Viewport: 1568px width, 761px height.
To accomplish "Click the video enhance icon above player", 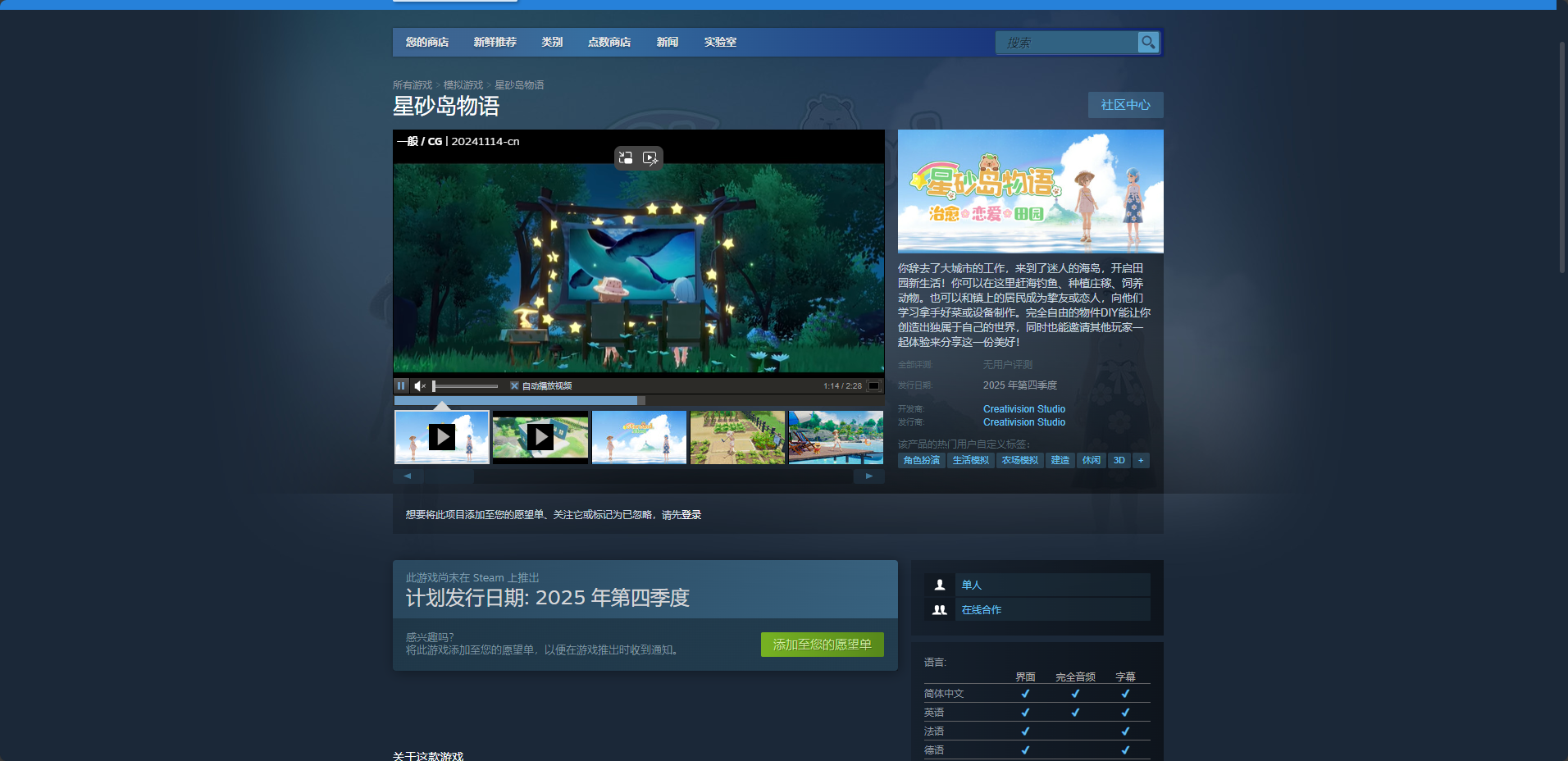I will coord(650,157).
